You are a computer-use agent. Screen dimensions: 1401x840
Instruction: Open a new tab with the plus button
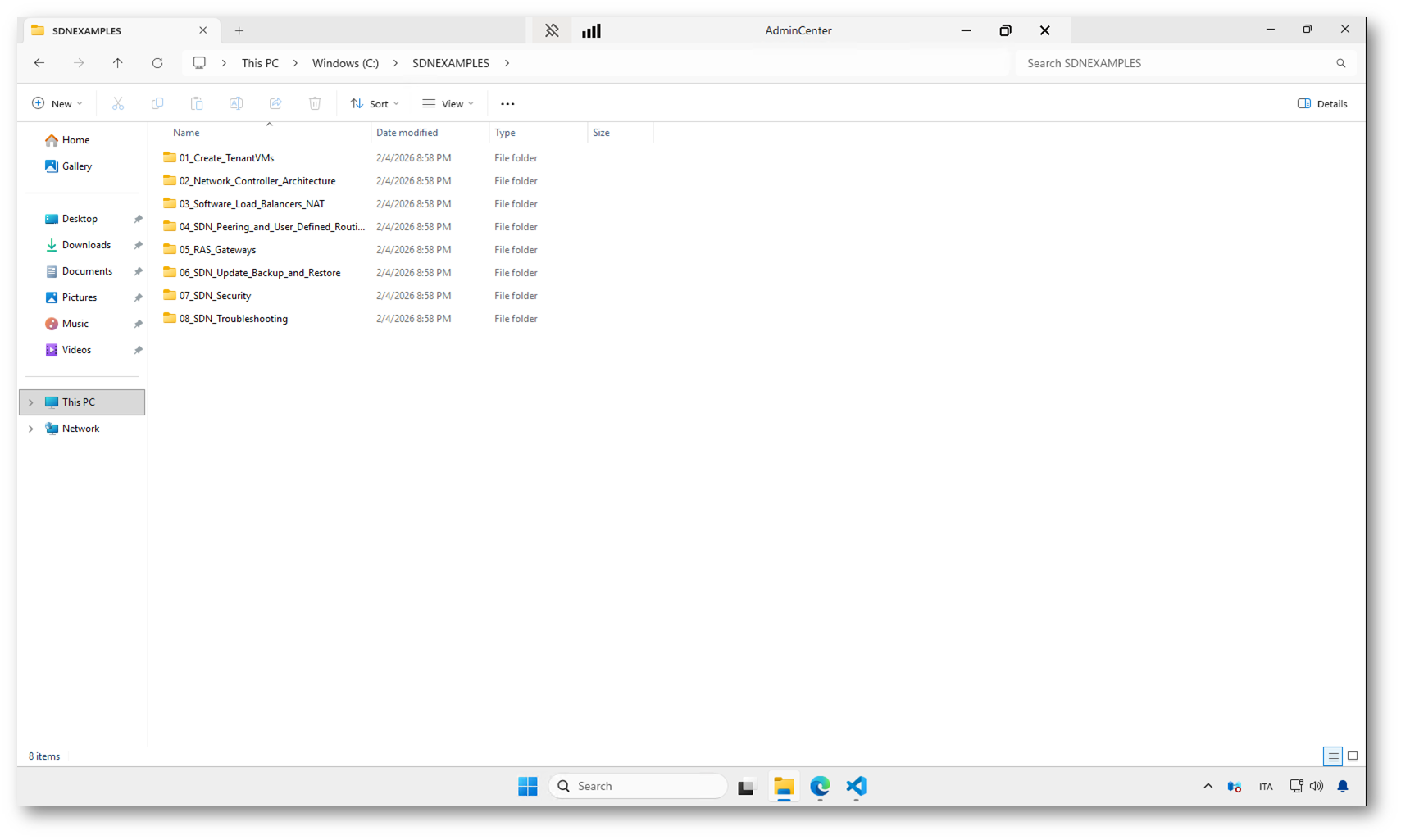pos(239,30)
